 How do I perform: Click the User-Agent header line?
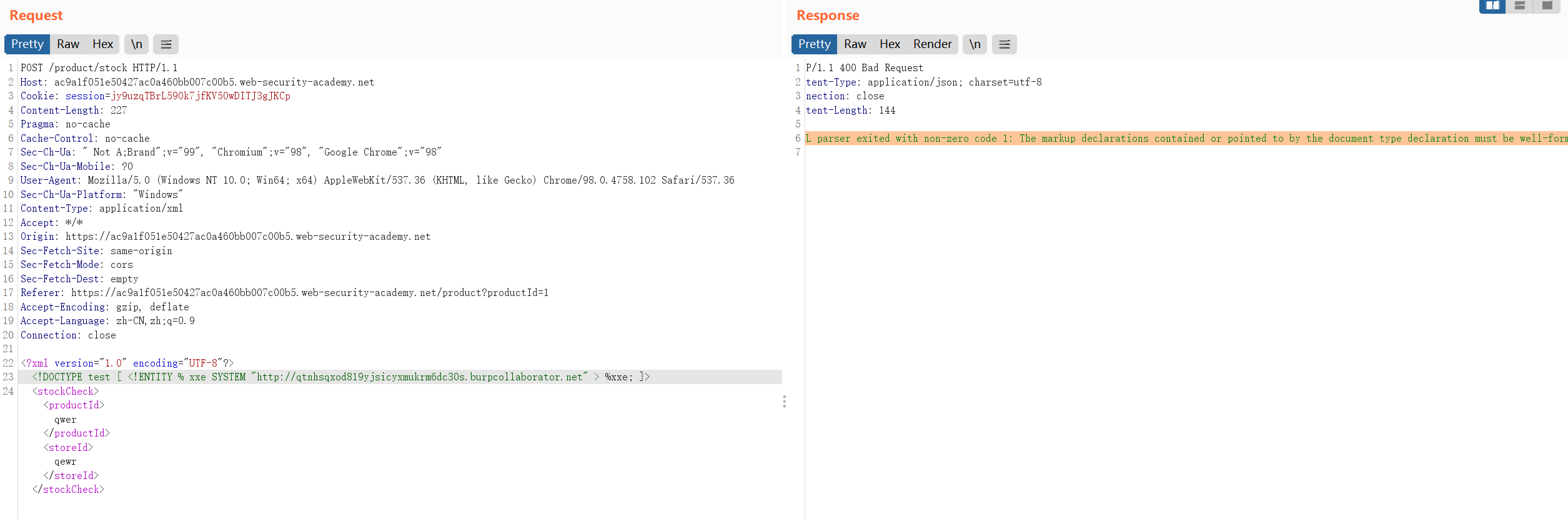click(377, 180)
